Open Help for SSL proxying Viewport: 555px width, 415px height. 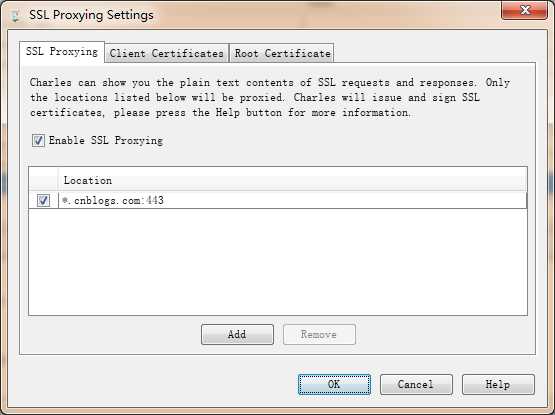[498, 384]
